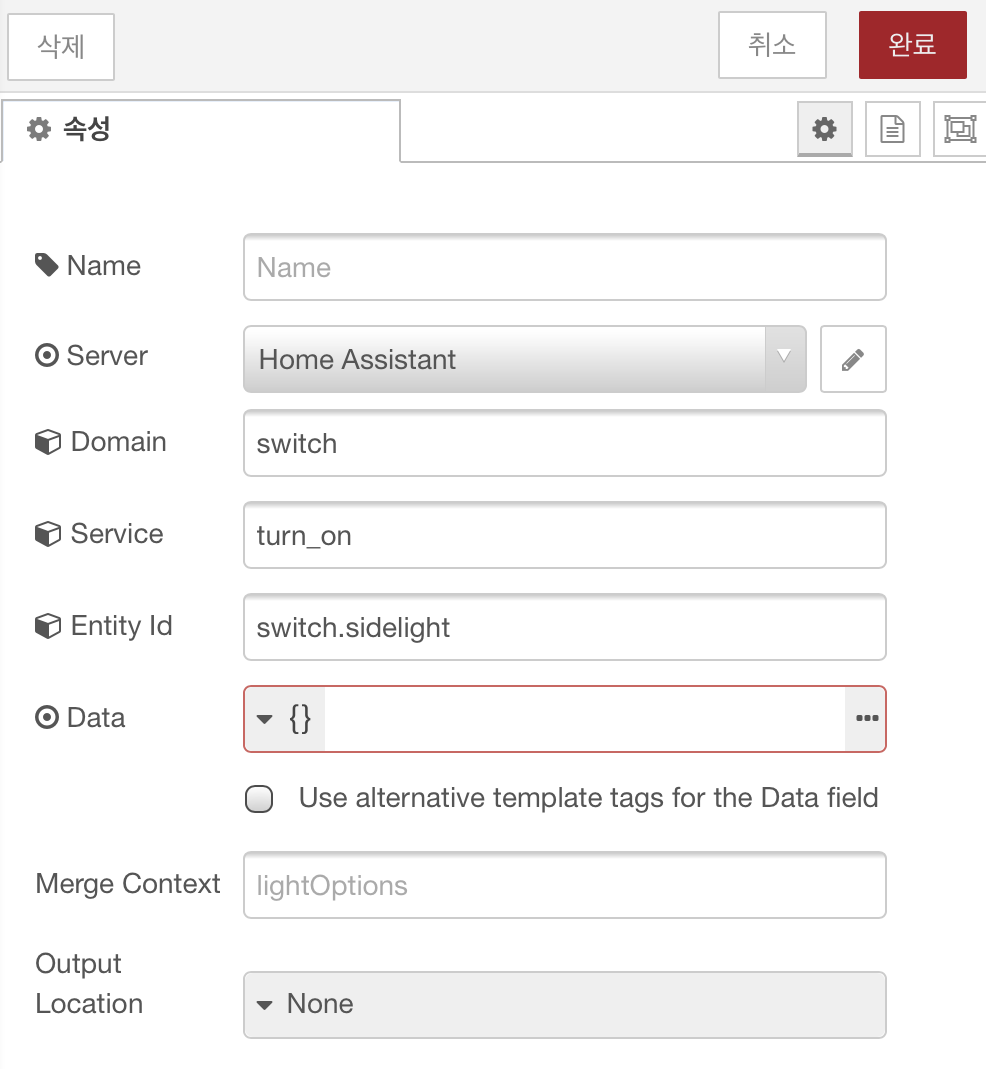Click the Data label target icon
Screen dimensions: 986x1069
click(x=46, y=717)
